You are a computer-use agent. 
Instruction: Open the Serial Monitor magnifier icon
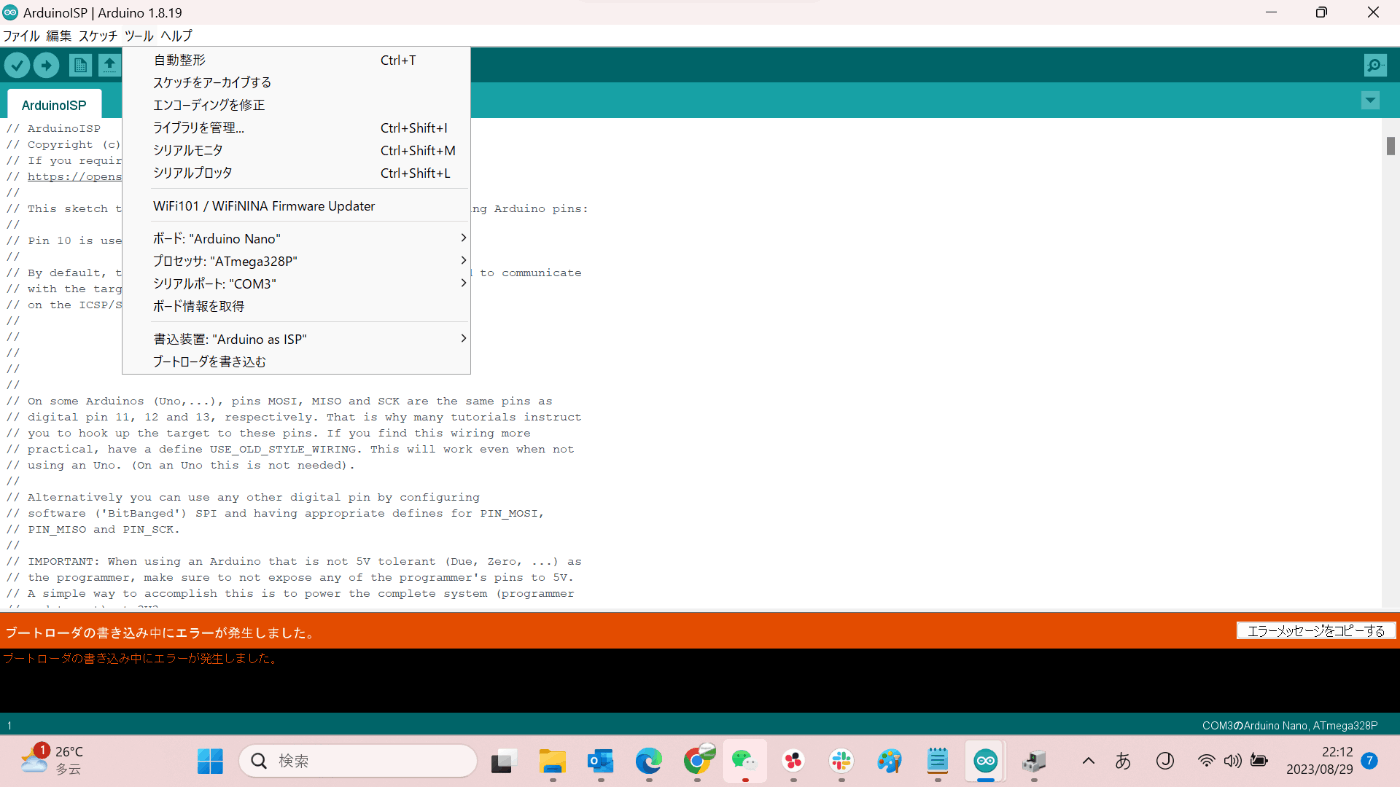pos(1375,65)
